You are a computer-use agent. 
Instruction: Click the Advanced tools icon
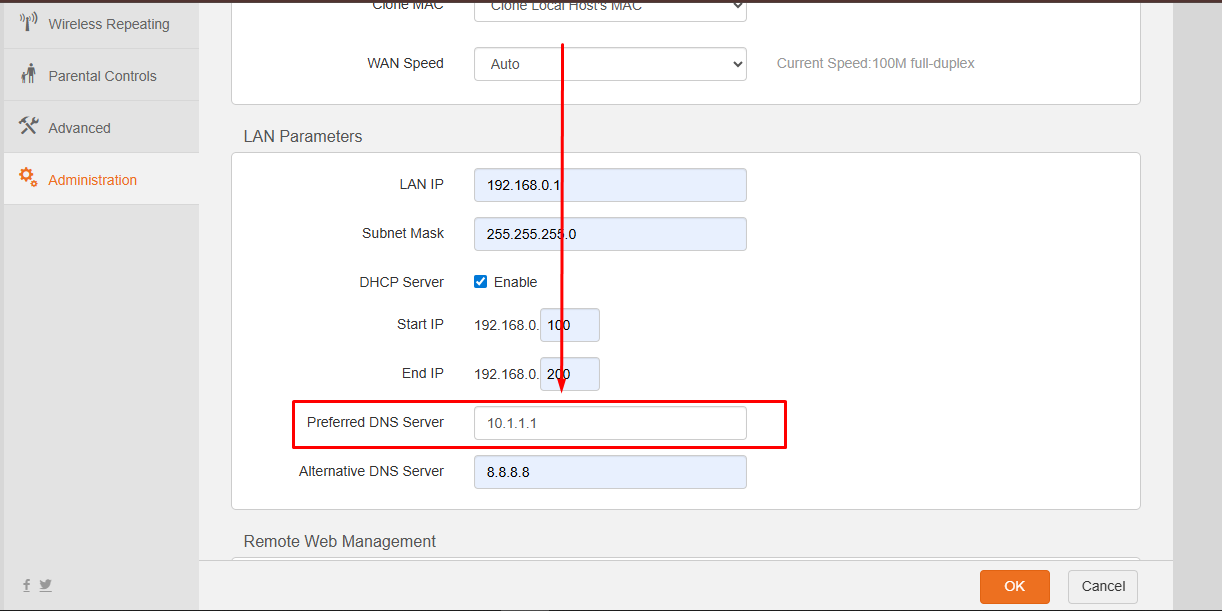28,127
